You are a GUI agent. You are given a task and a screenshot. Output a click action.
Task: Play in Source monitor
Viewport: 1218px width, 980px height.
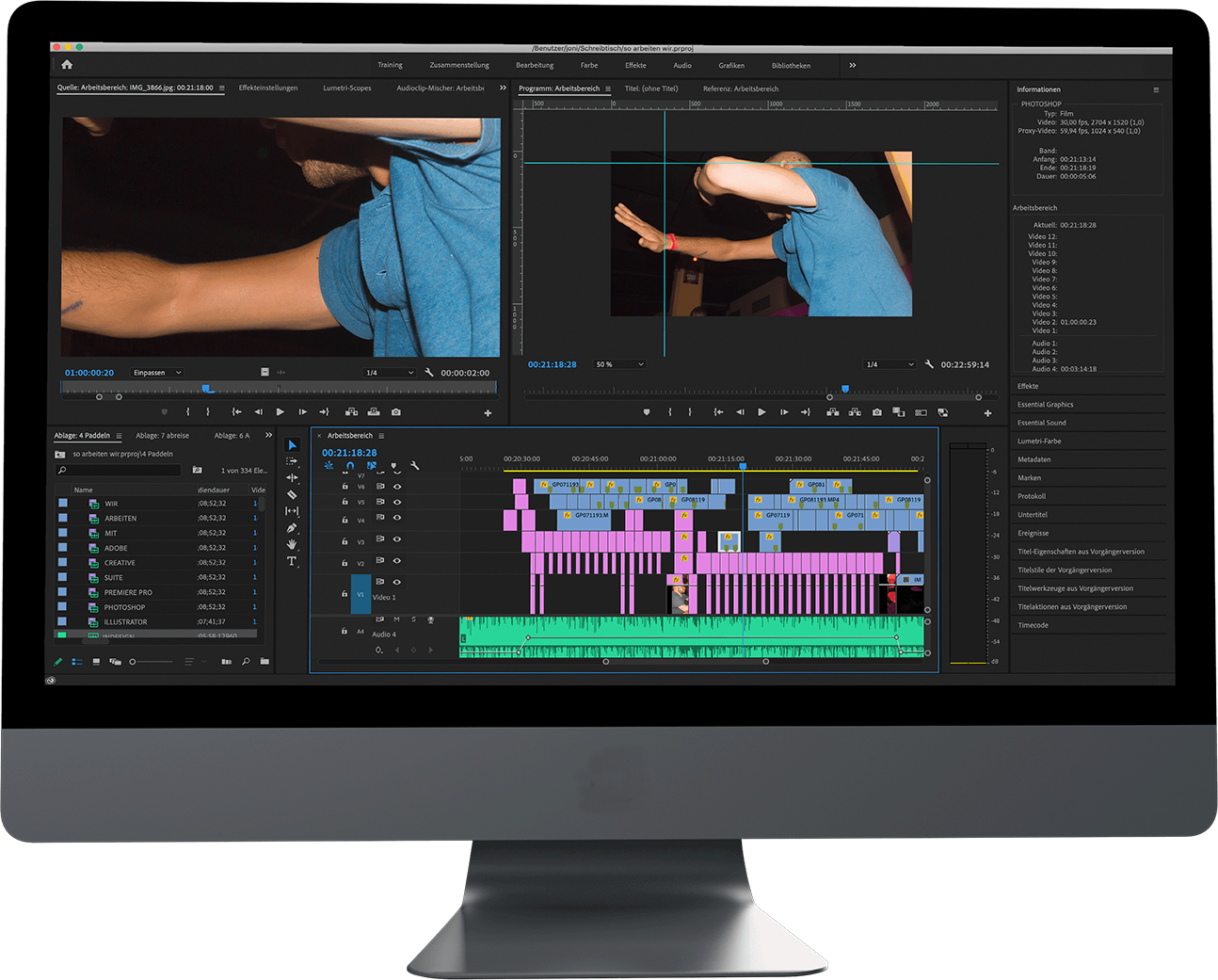(280, 412)
